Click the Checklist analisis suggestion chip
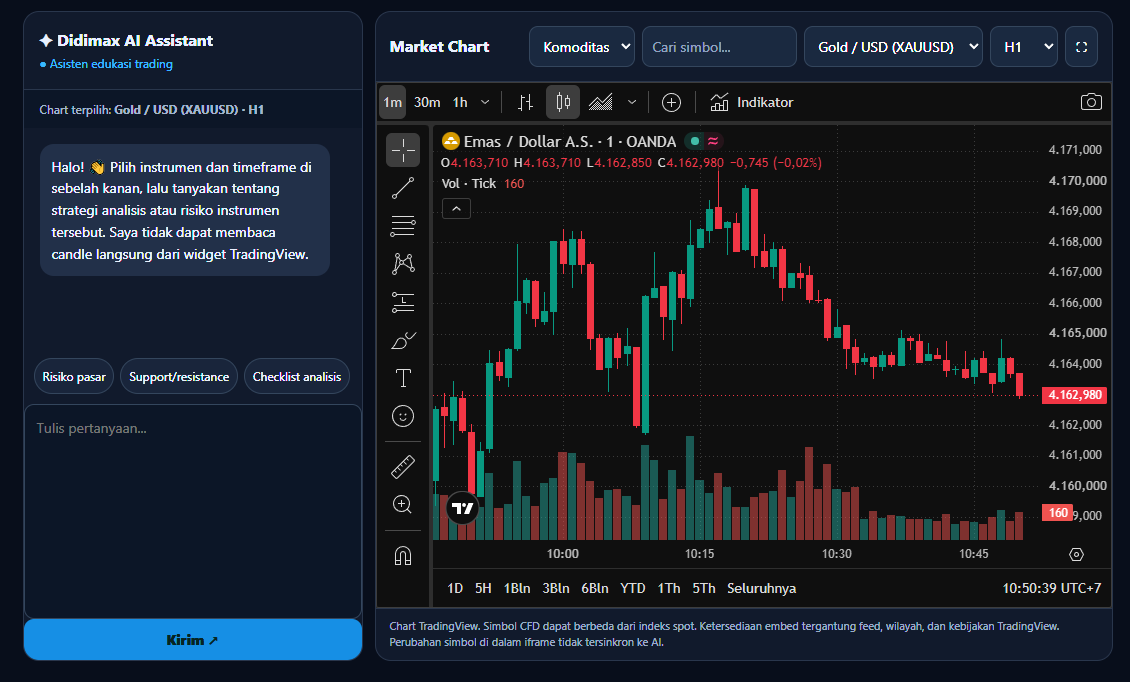The width and height of the screenshot is (1130, 682). tap(297, 376)
